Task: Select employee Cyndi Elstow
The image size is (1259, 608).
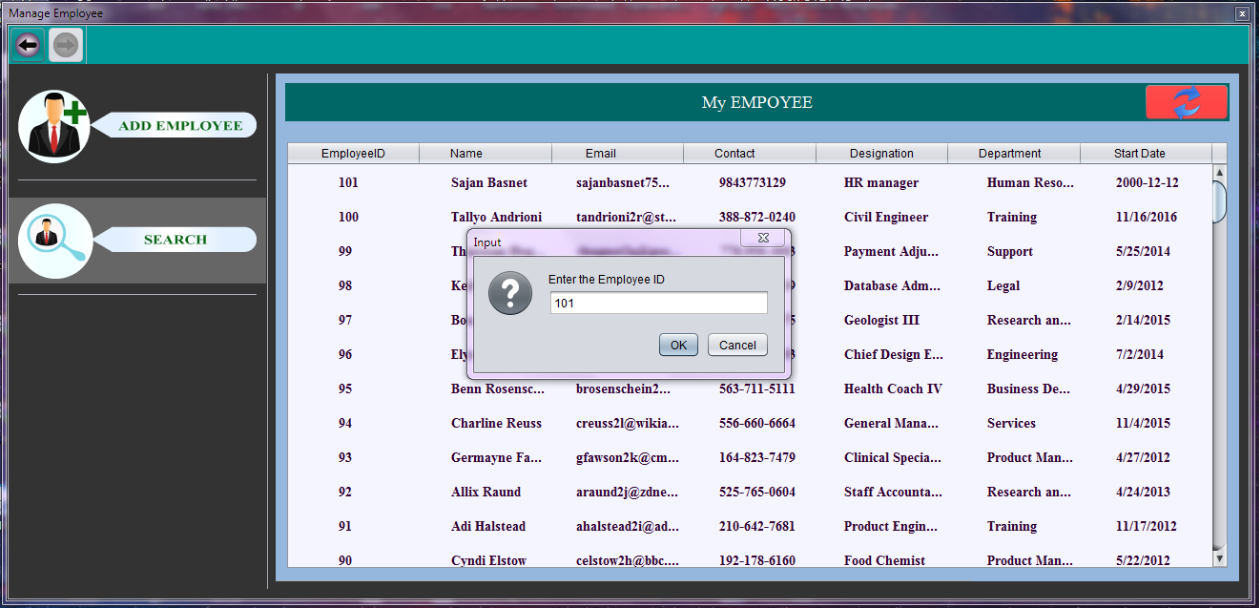Action: tap(488, 561)
